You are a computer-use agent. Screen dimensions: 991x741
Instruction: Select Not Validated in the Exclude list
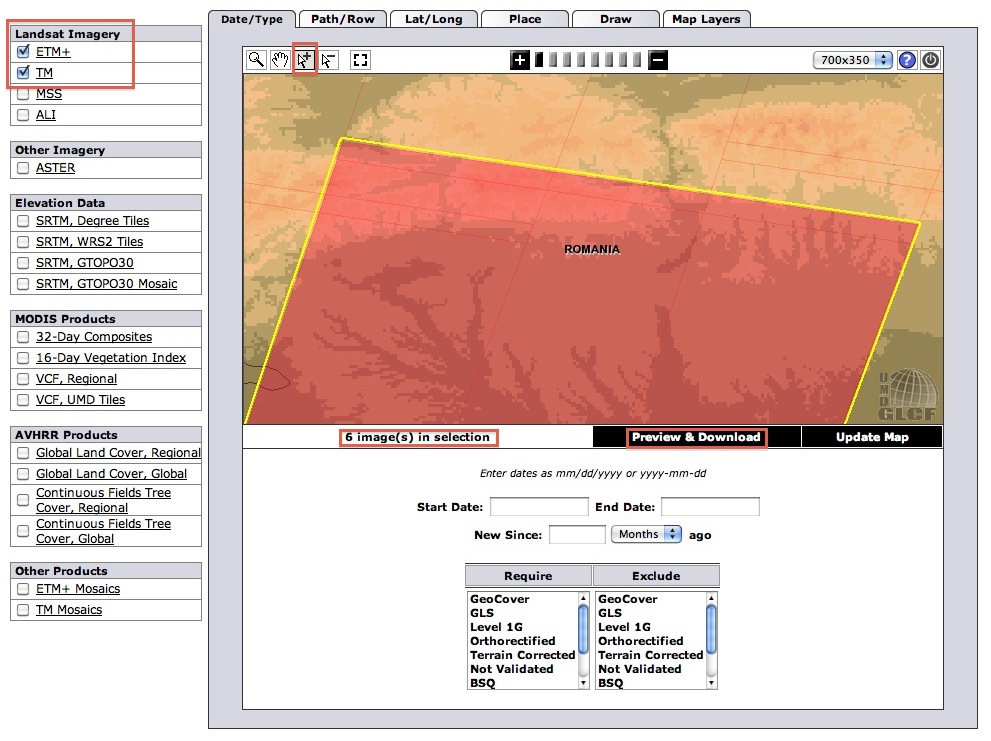pos(640,669)
